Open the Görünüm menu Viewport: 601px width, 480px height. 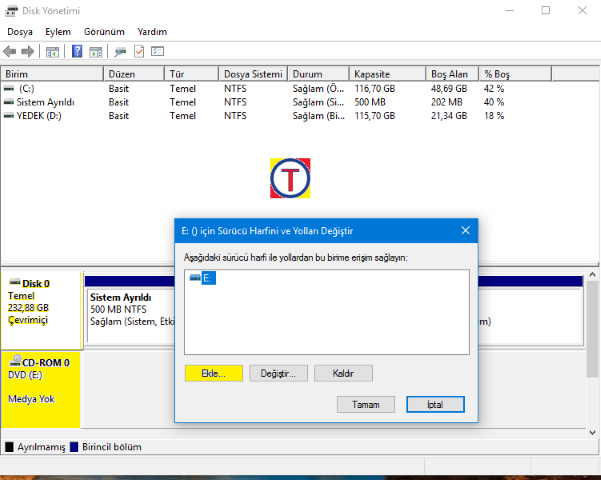(x=104, y=32)
